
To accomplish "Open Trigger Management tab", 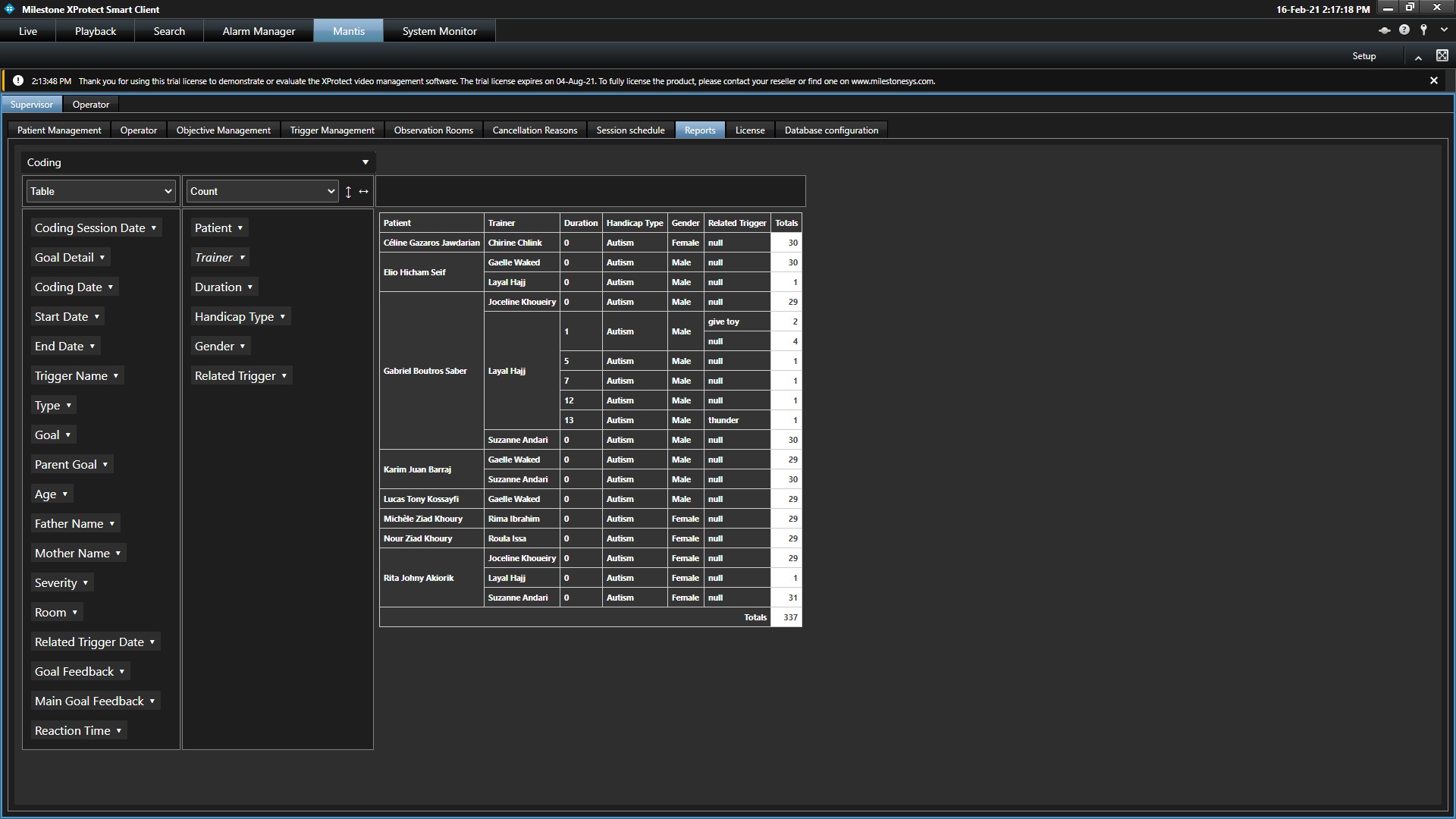I will (332, 130).
